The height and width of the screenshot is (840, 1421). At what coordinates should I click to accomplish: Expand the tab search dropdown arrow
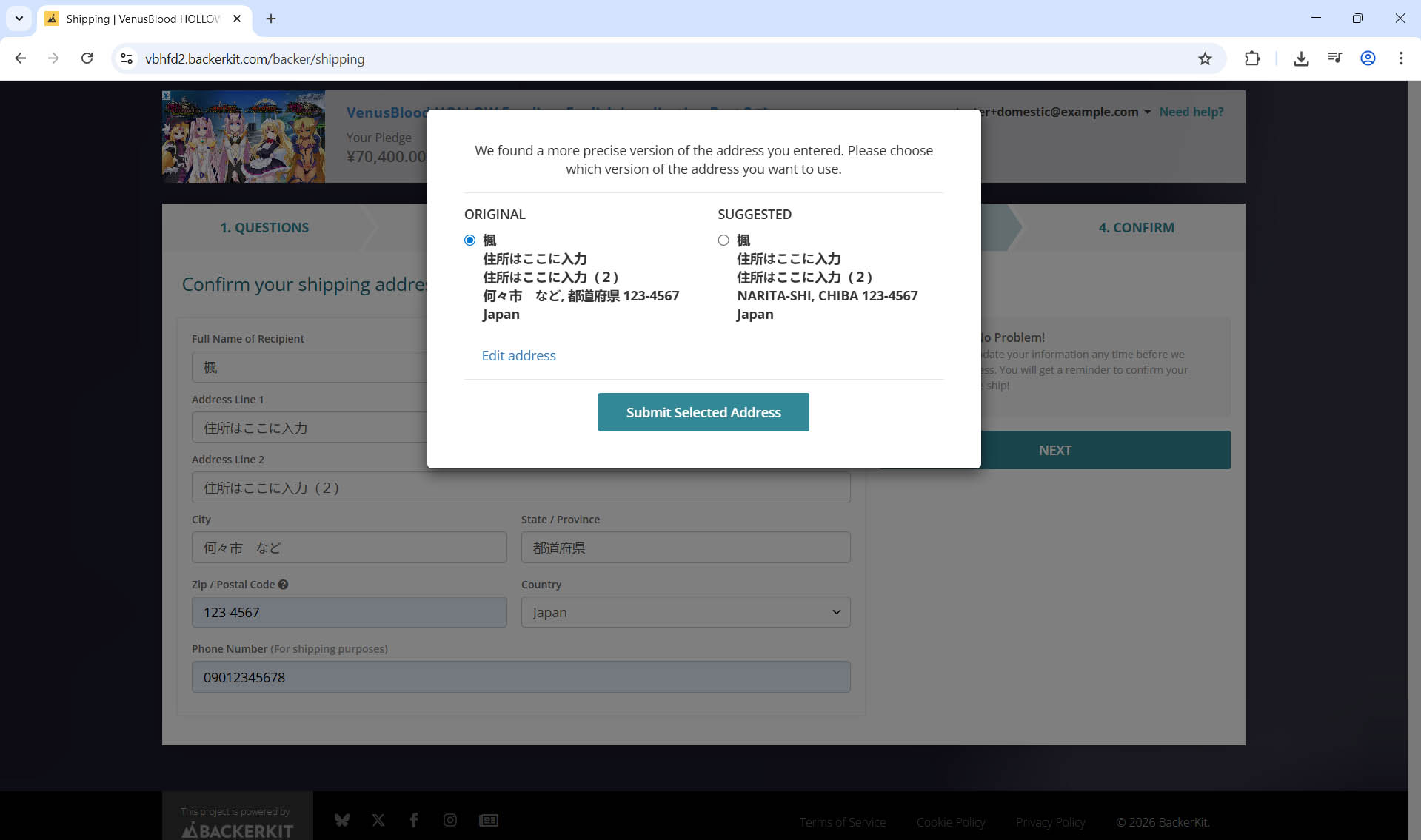(x=19, y=19)
